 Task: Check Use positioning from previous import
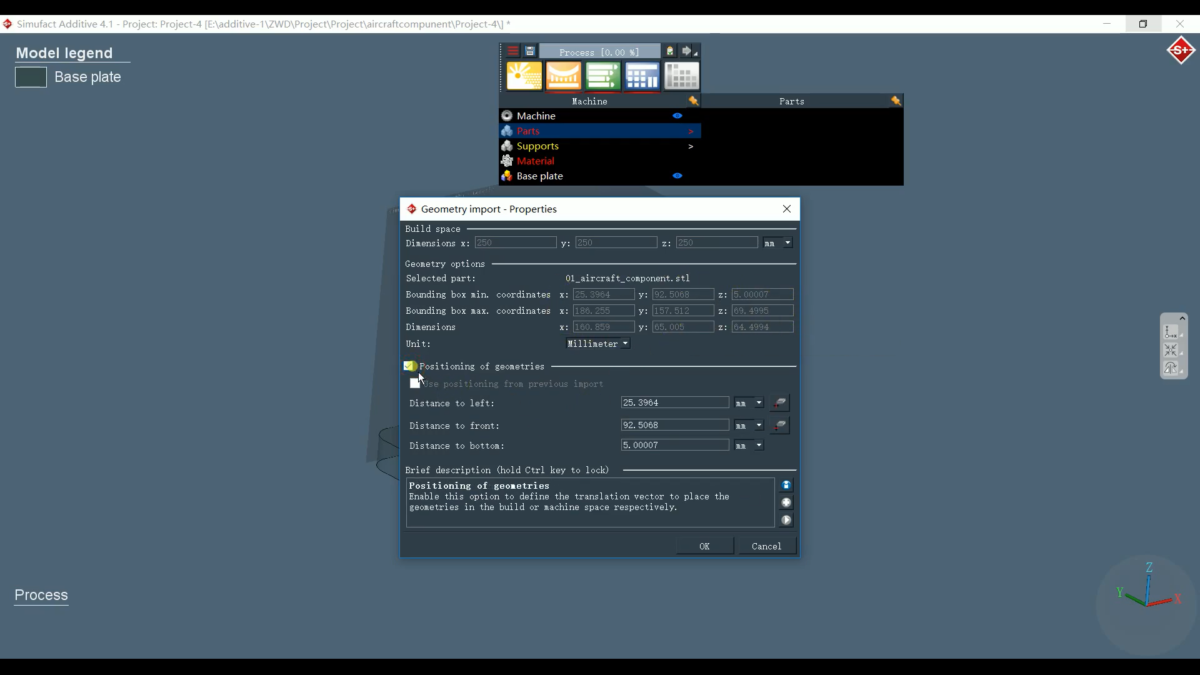click(415, 383)
